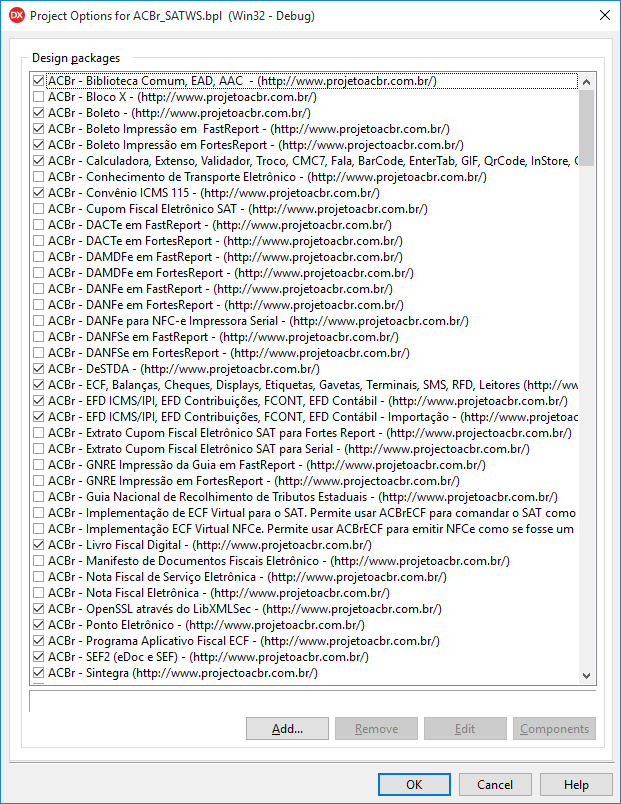Click the DX application icon in title bar
The height and width of the screenshot is (804, 621).
click(x=16, y=15)
